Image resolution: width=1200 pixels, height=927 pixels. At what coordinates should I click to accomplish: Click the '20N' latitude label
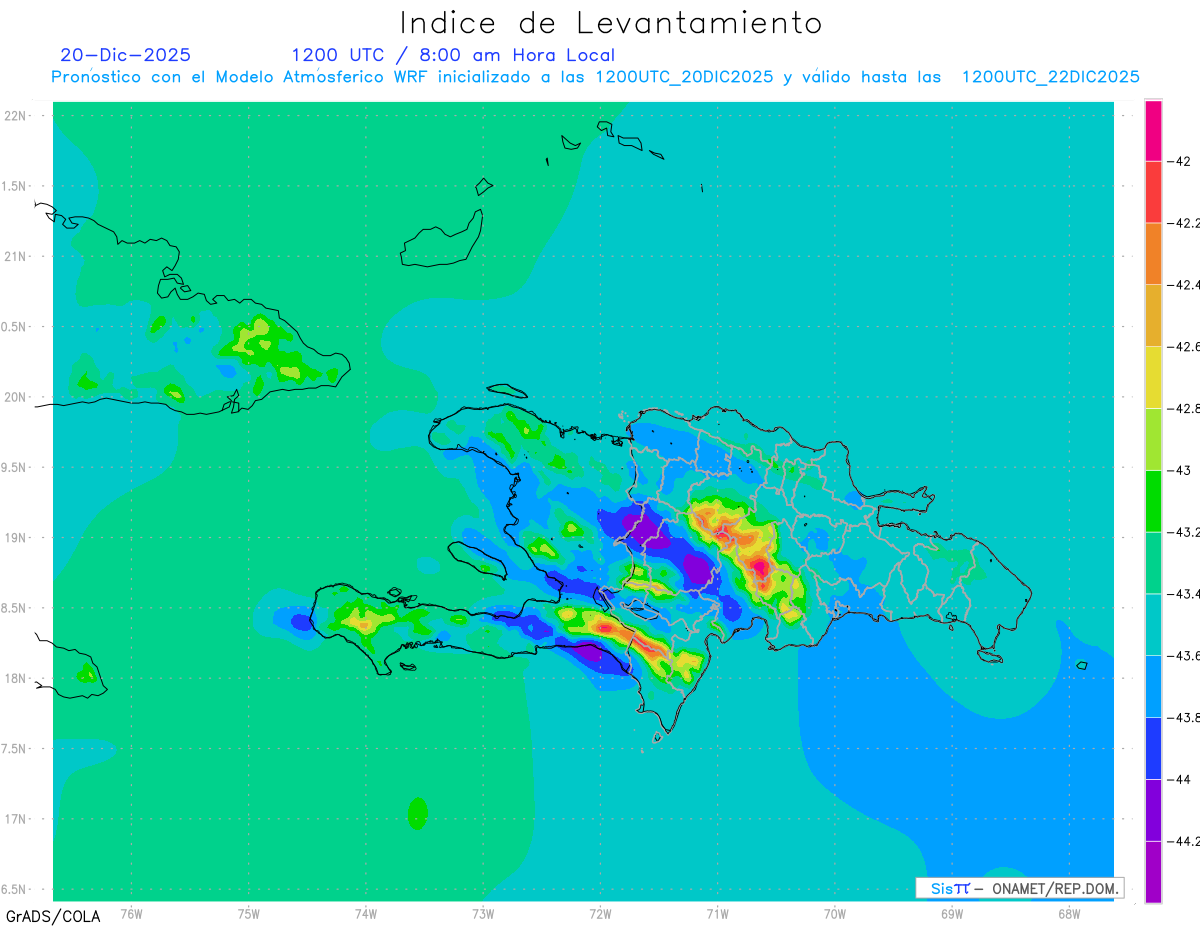tap(15, 397)
